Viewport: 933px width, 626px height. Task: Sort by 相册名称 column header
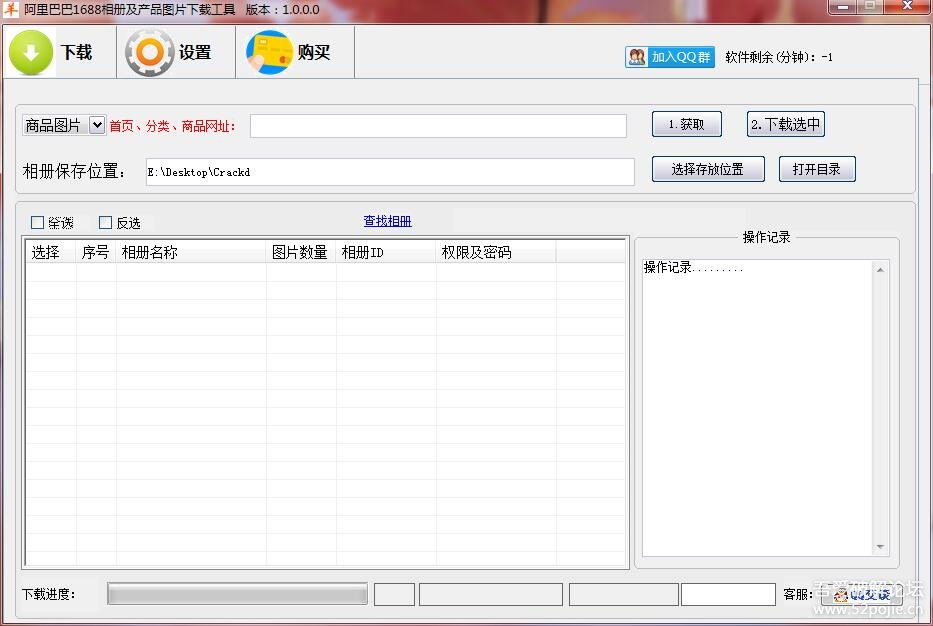[x=191, y=252]
